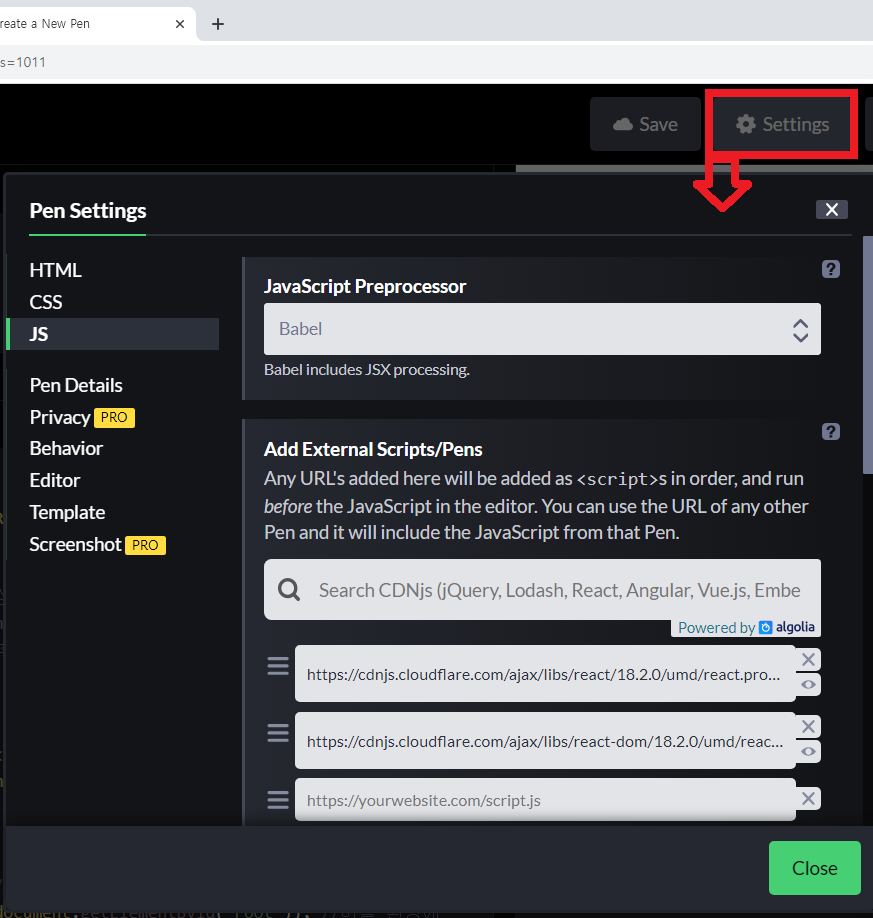This screenshot has height=918, width=873.
Task: Close the Create a New Pen tab
Action: (180, 24)
